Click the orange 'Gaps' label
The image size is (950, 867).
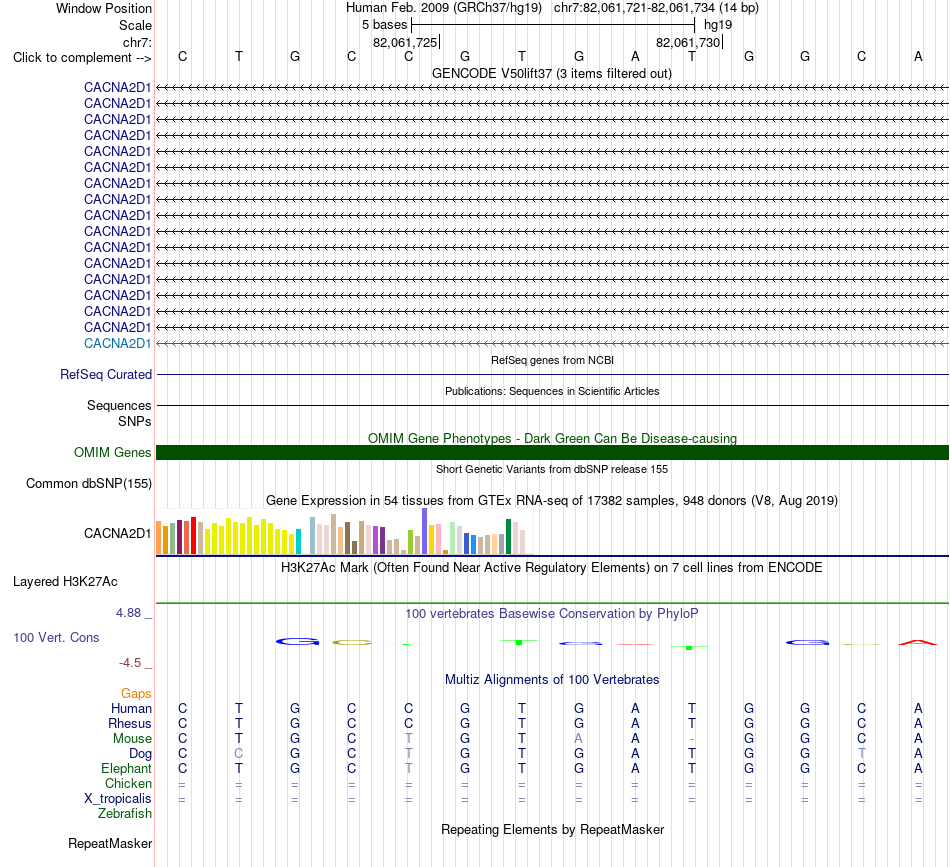coord(136,693)
